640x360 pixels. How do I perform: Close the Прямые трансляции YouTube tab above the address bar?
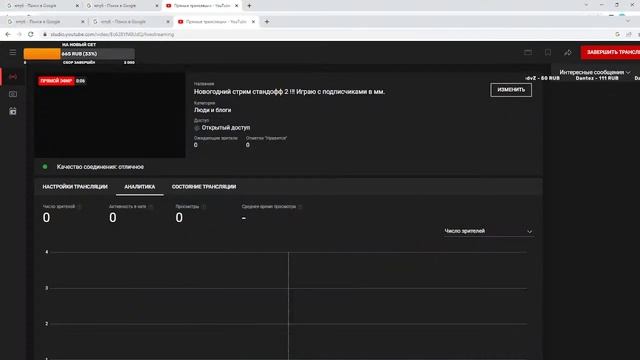coord(253,22)
